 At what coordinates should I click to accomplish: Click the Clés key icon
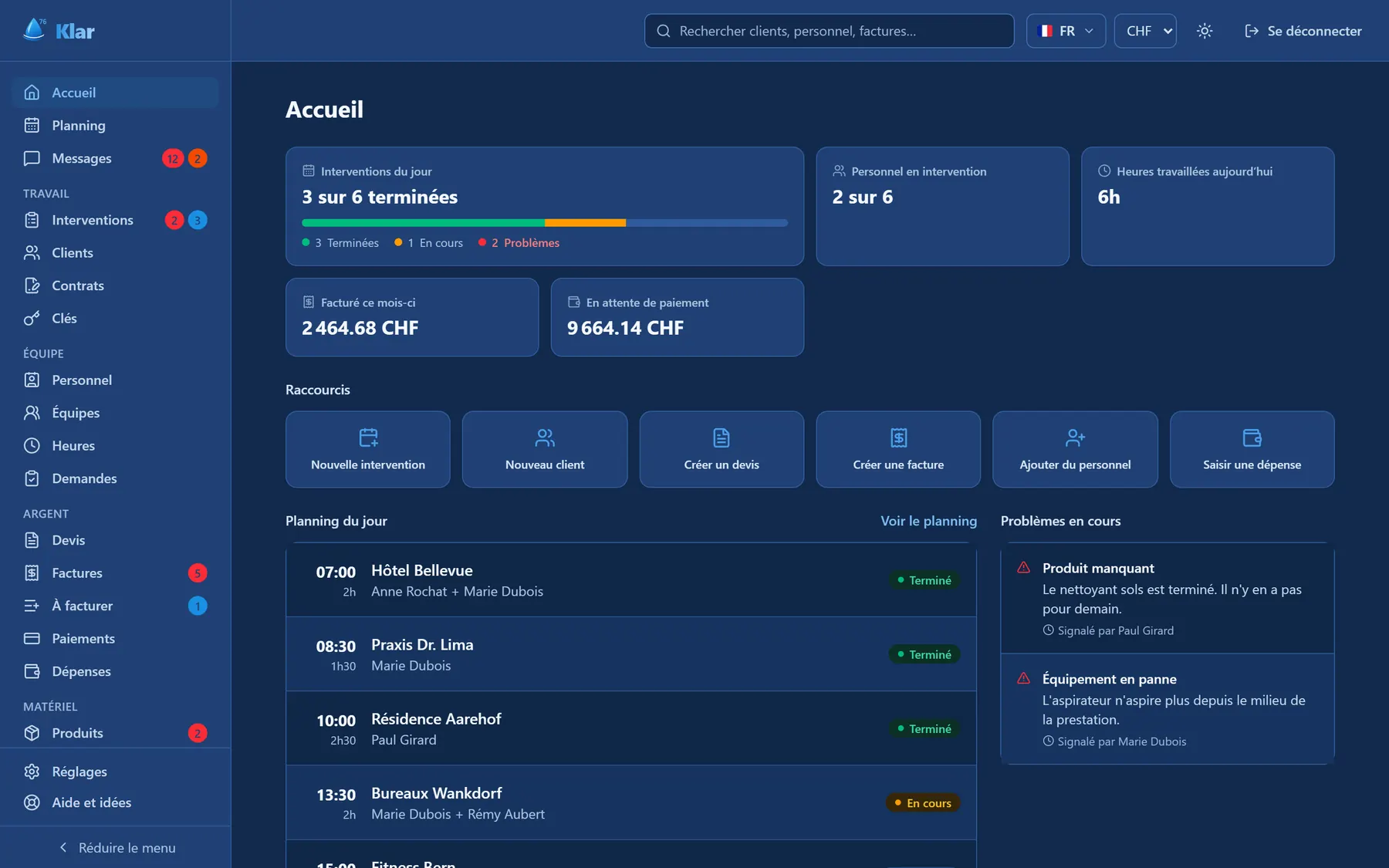pyautogui.click(x=32, y=318)
